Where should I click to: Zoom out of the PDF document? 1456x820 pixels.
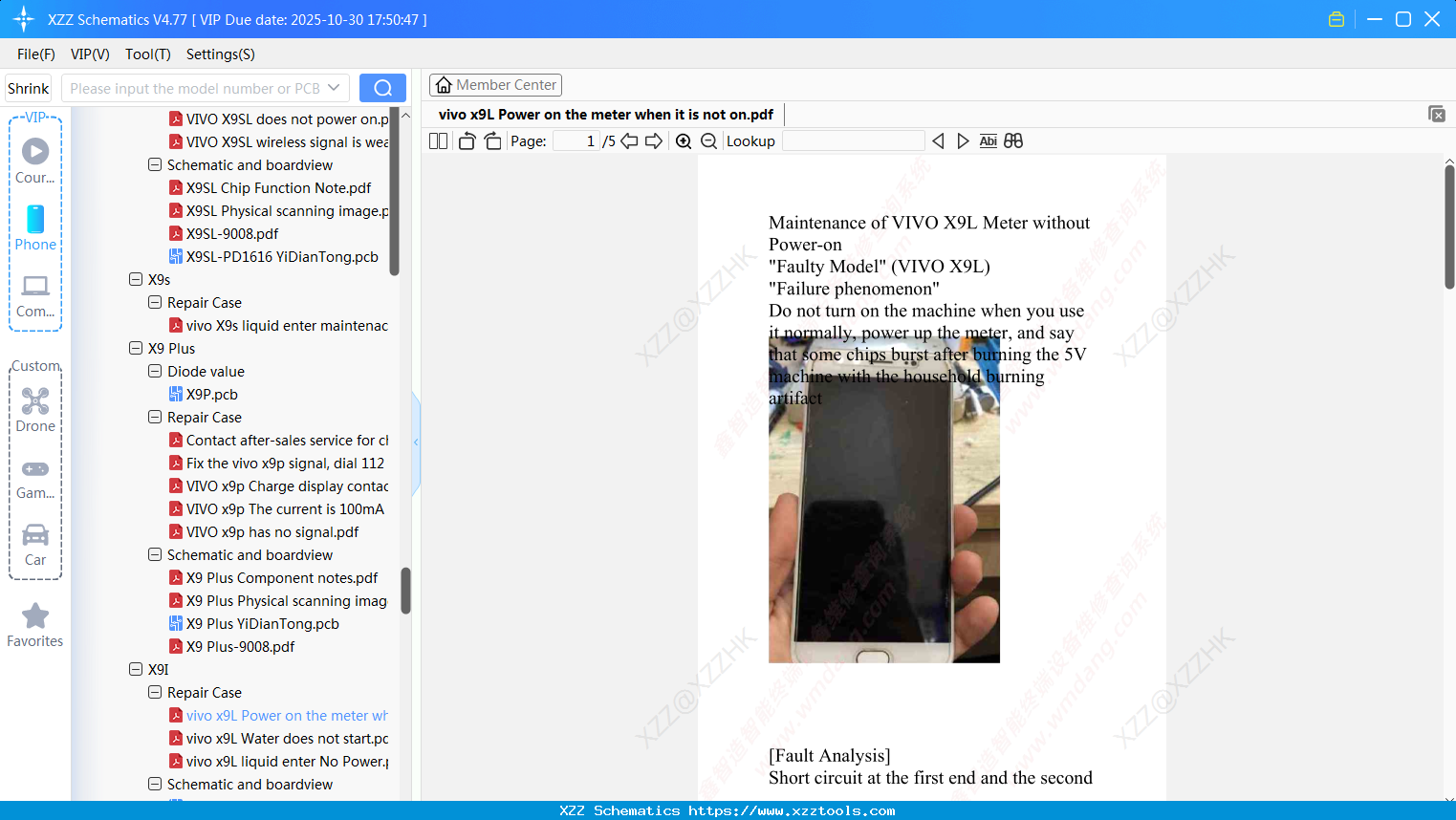pyautogui.click(x=708, y=140)
